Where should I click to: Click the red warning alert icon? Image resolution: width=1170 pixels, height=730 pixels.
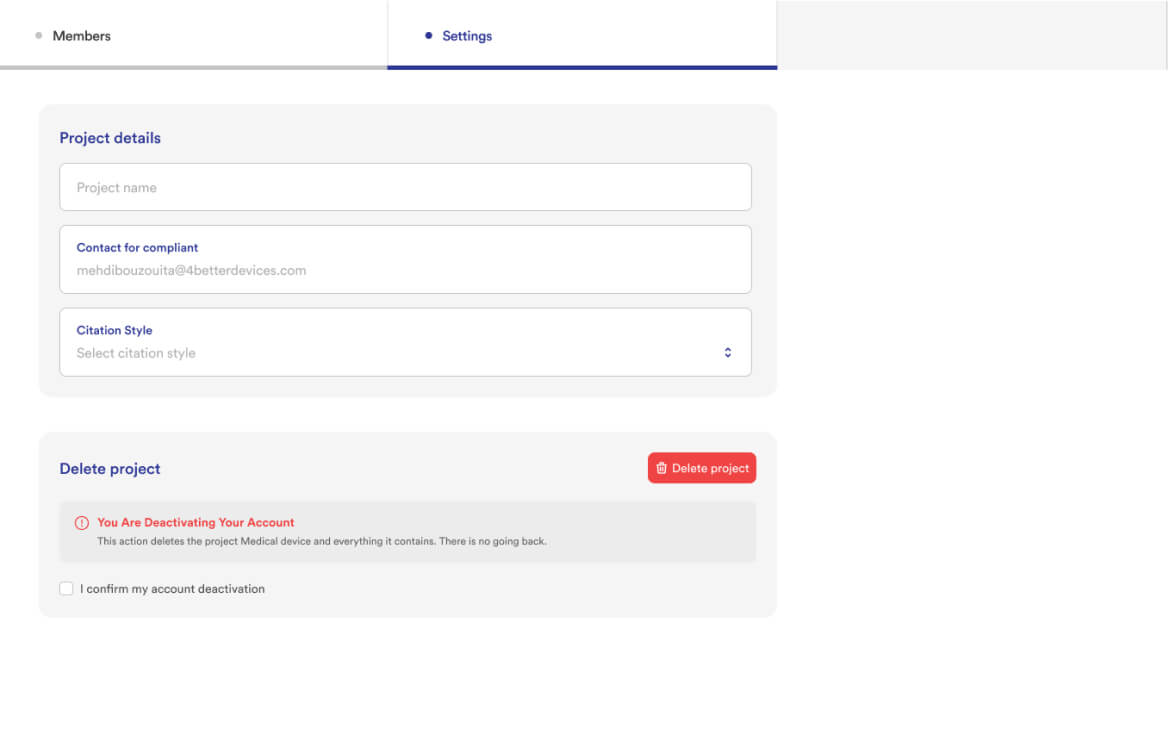coord(82,523)
